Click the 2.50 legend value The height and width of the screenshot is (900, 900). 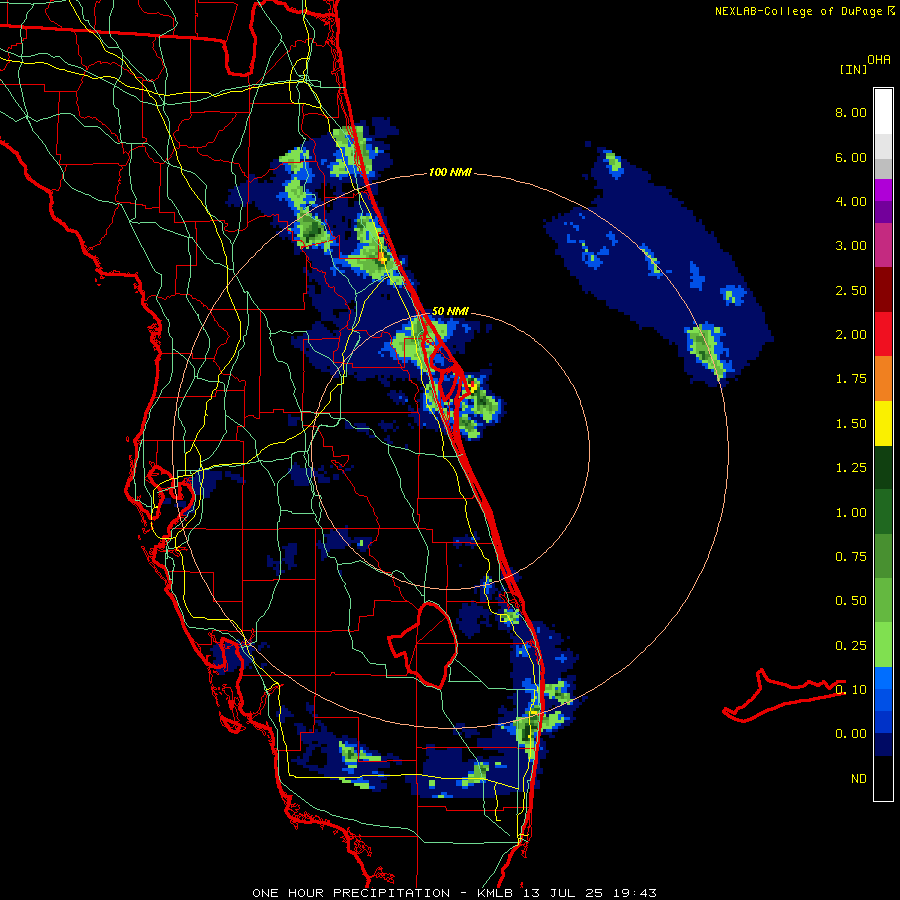click(851, 290)
